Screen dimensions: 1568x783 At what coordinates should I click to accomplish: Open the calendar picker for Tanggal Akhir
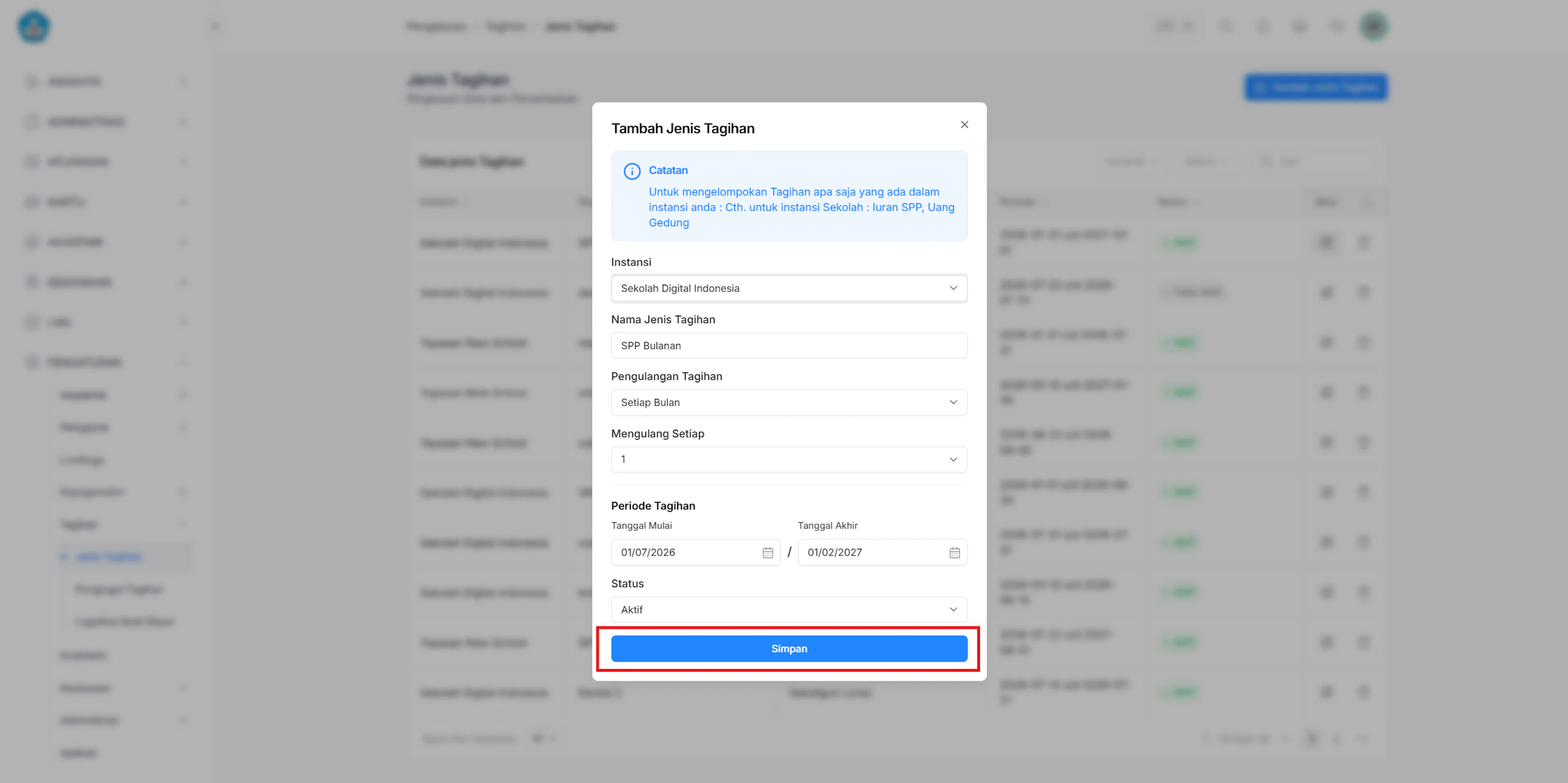[x=954, y=552]
